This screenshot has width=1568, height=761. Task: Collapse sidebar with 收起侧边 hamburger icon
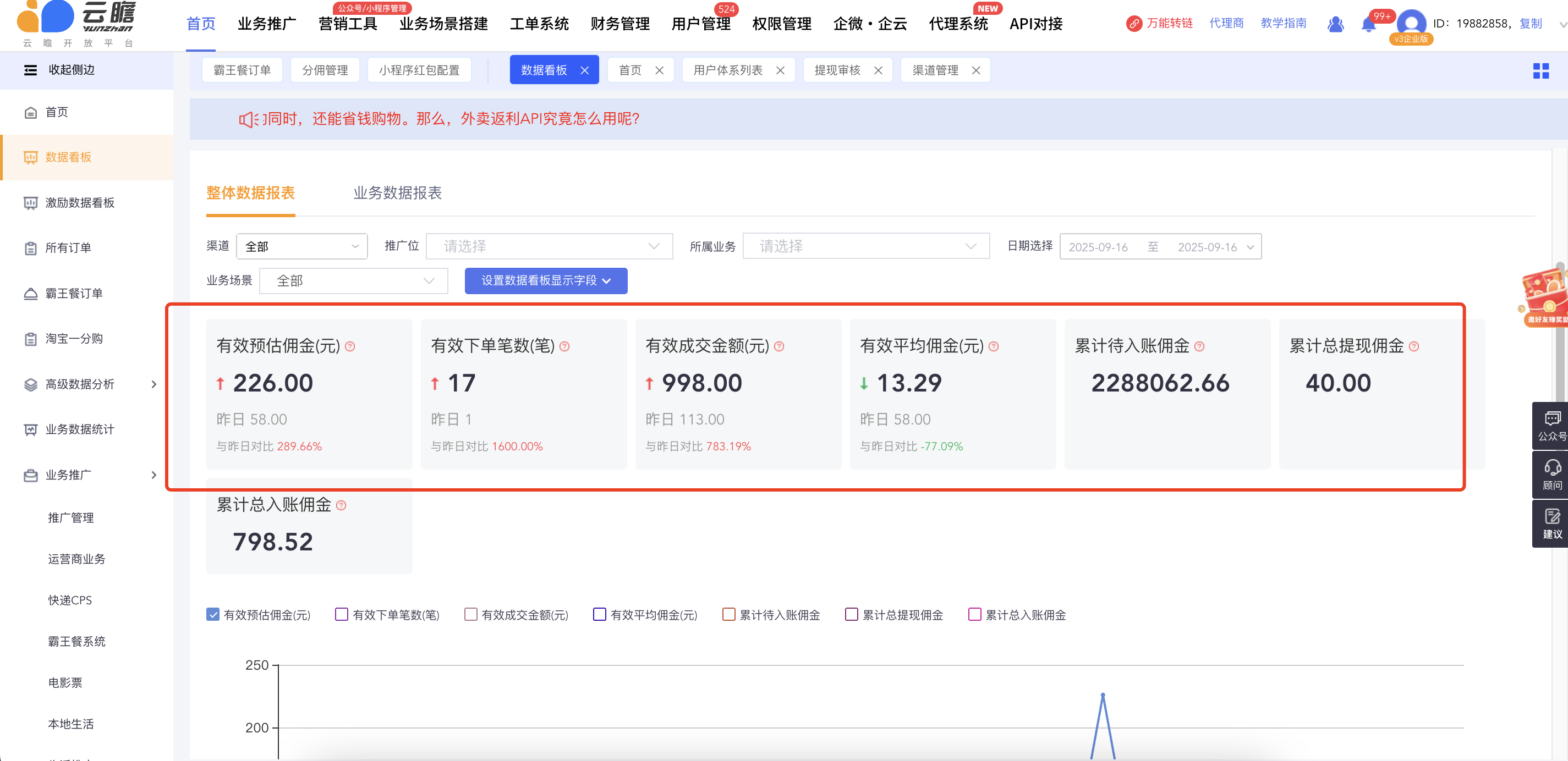click(30, 70)
